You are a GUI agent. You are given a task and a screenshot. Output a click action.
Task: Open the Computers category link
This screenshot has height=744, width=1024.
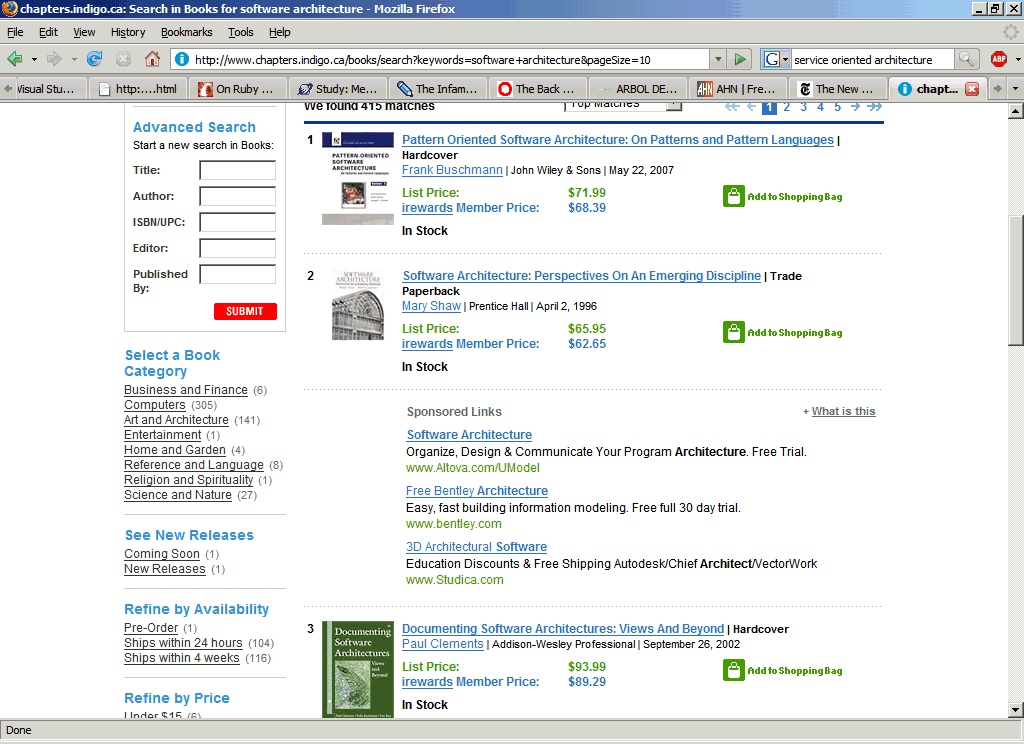155,405
